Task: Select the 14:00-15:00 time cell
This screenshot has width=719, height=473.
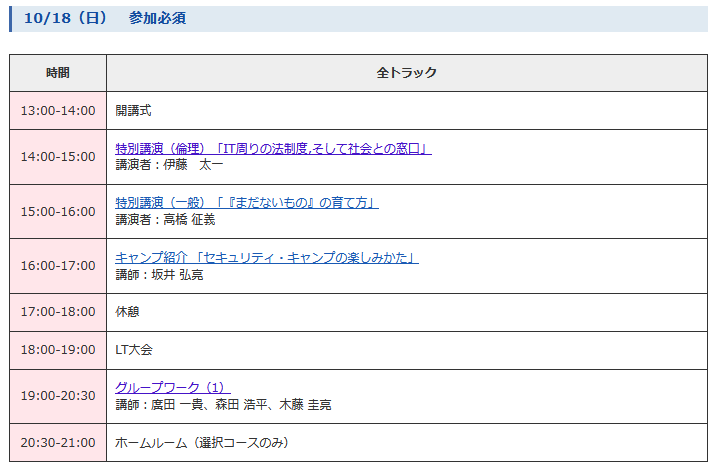Action: click(58, 157)
